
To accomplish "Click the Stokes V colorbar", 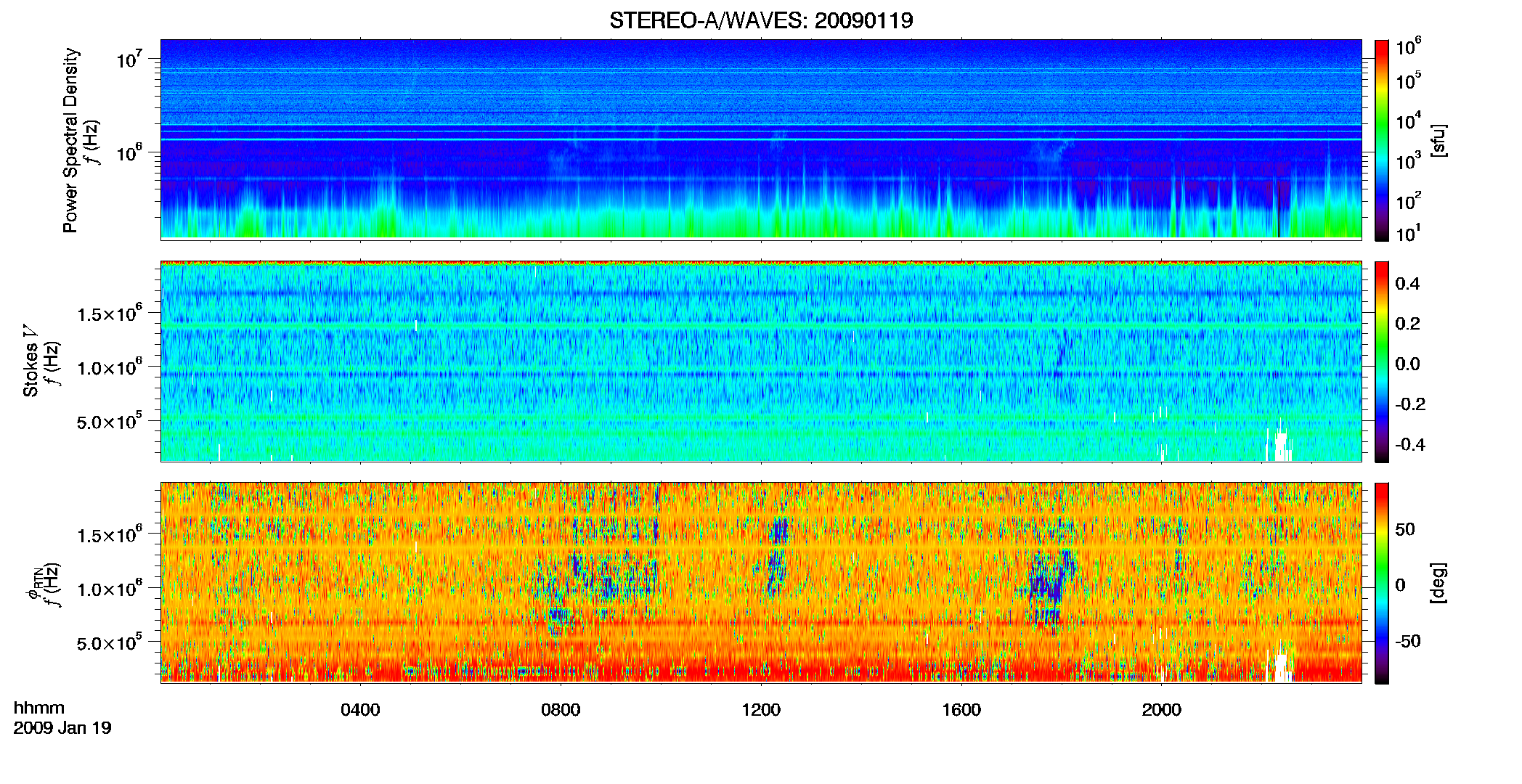I will tap(1382, 362).
